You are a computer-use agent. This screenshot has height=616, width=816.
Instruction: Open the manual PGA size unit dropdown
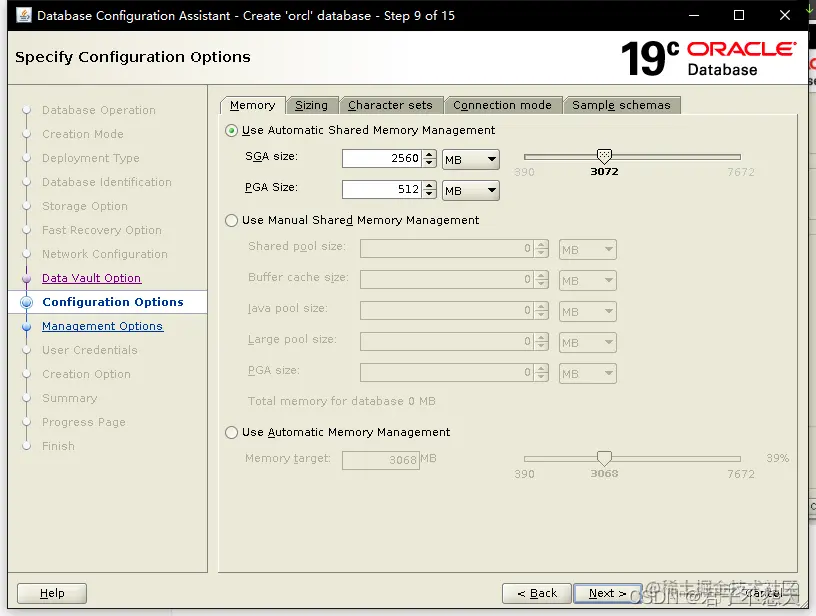tap(588, 374)
